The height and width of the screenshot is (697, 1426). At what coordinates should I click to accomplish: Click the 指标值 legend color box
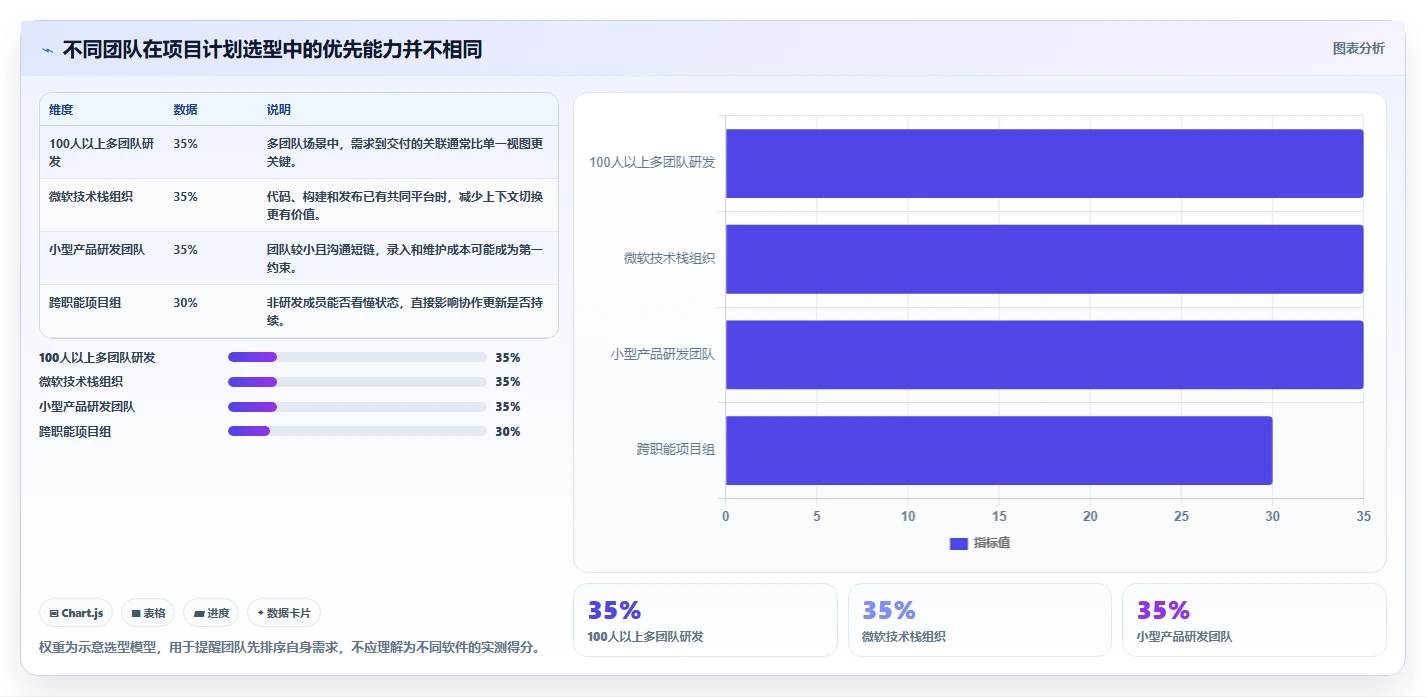click(x=959, y=543)
